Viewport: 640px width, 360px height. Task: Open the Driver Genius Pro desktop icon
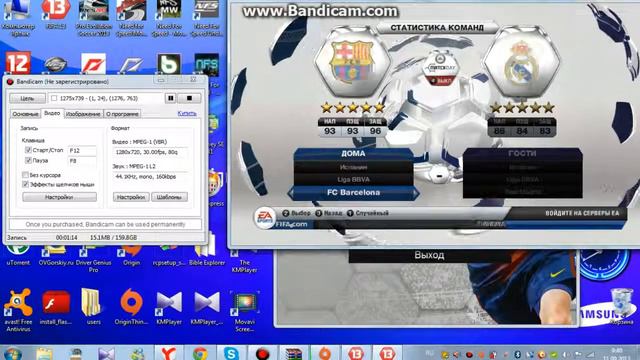93,258
